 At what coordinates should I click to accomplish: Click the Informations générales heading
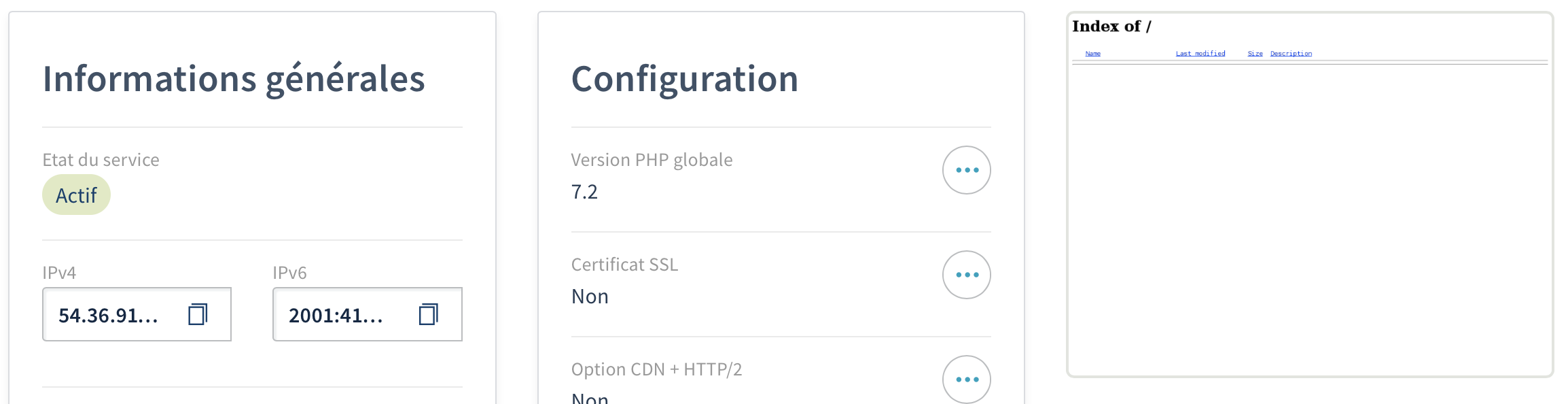pyautogui.click(x=234, y=79)
